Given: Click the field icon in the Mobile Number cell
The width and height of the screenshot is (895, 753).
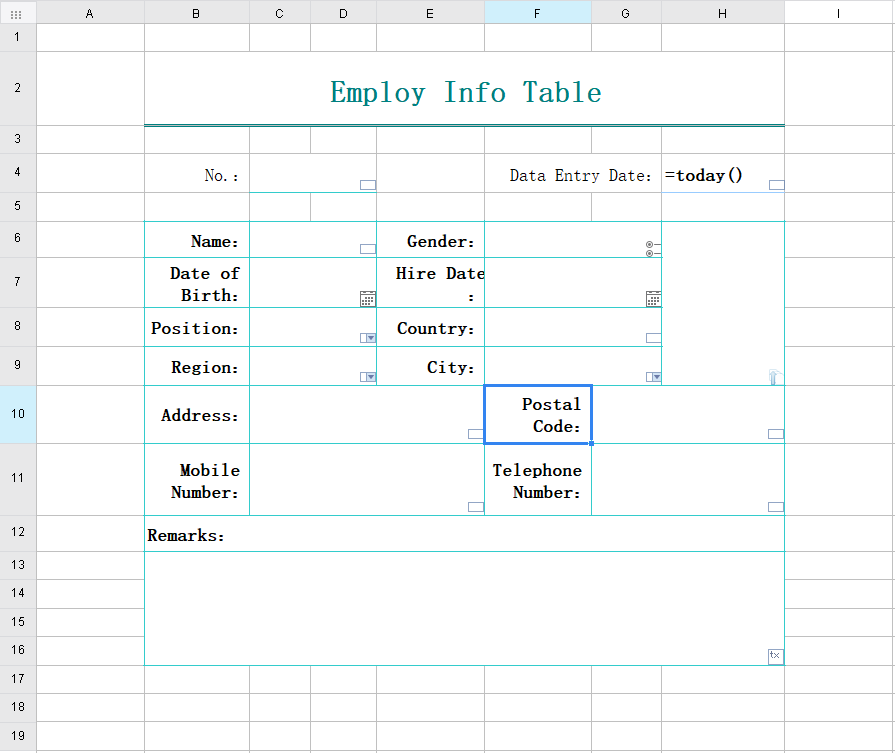Looking at the screenshot, I should tap(474, 507).
